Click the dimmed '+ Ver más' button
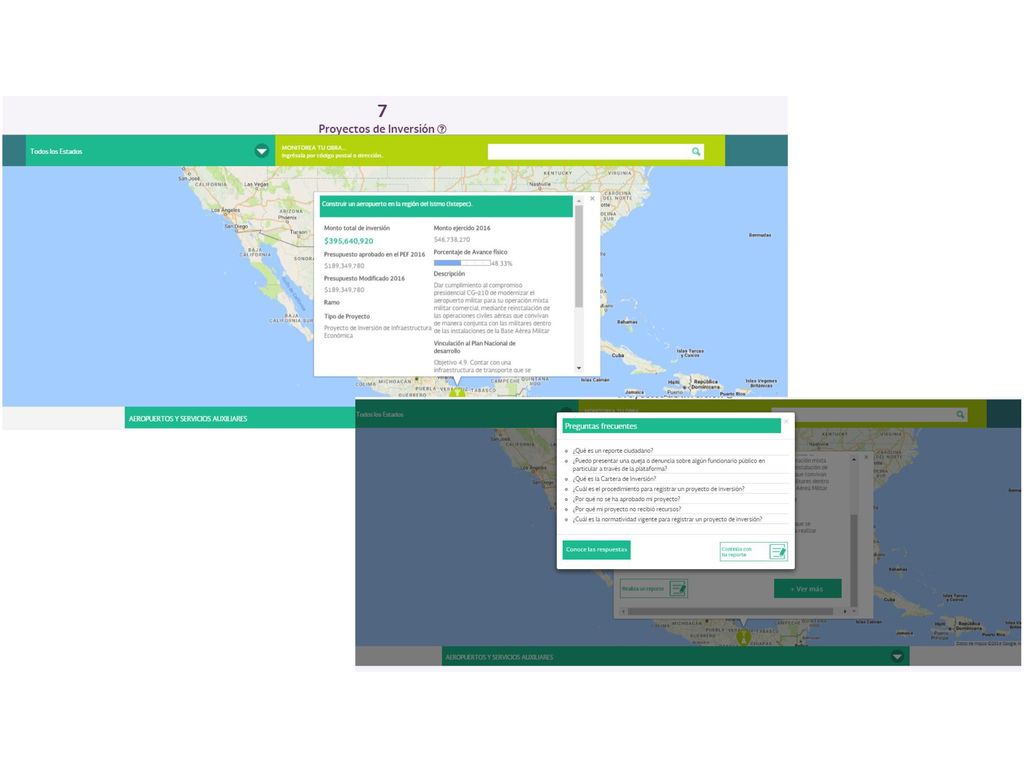1024x768 pixels. pos(807,589)
